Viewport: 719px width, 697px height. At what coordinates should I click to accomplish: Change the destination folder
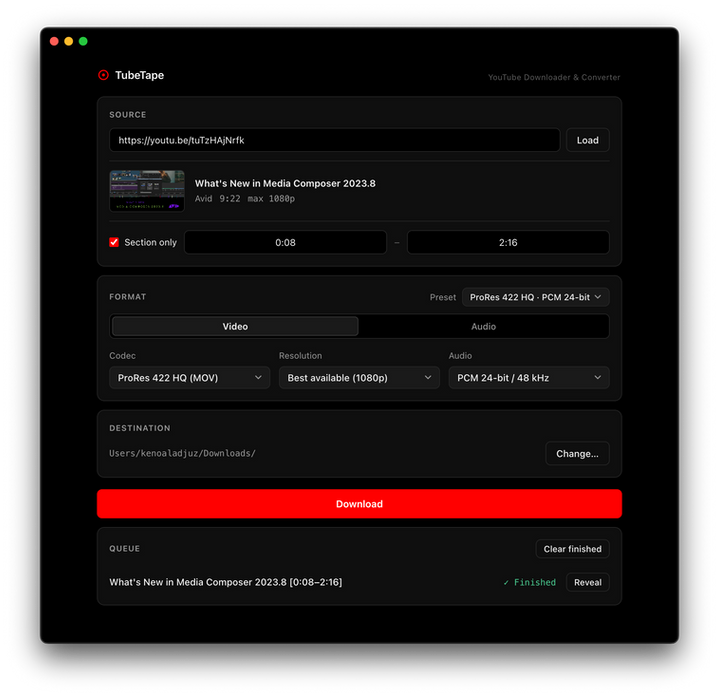point(577,454)
